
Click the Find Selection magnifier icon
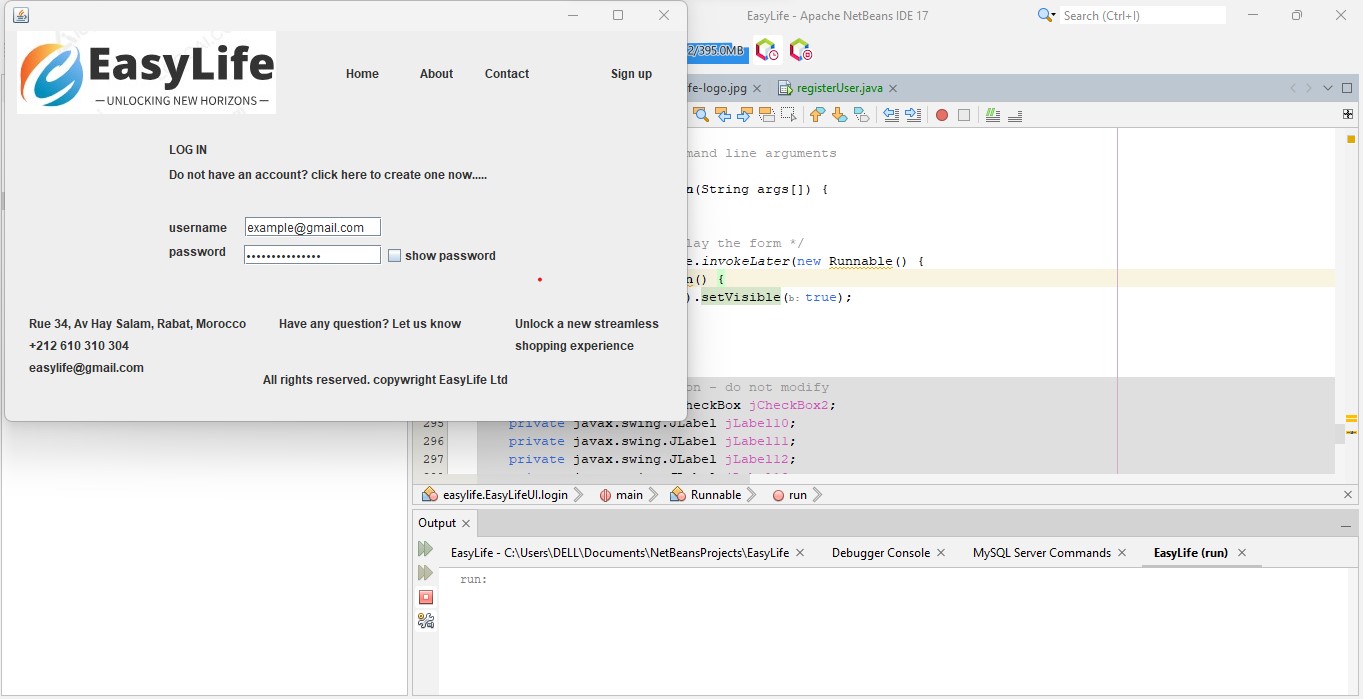700,115
